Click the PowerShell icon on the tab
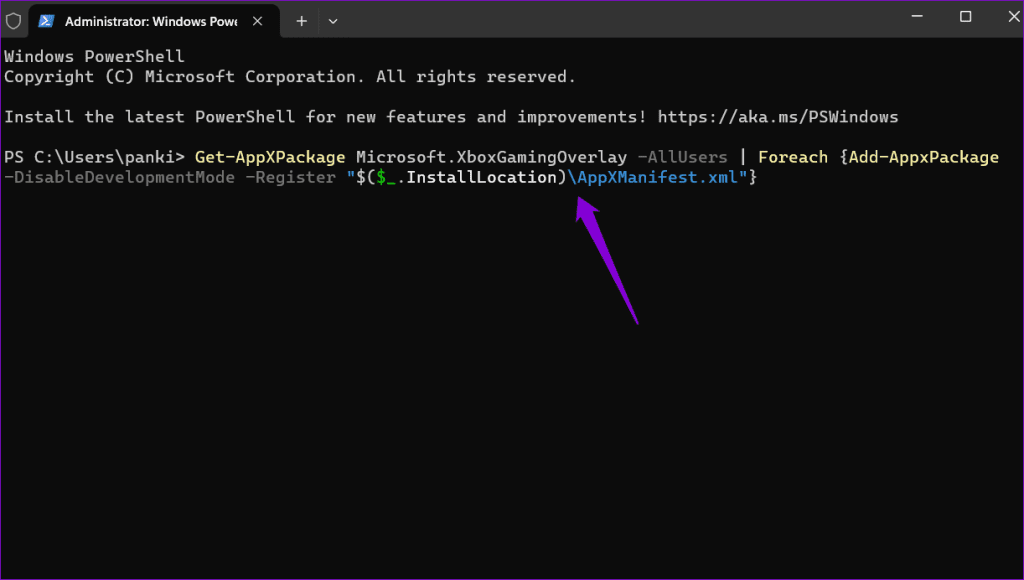 tap(47, 20)
